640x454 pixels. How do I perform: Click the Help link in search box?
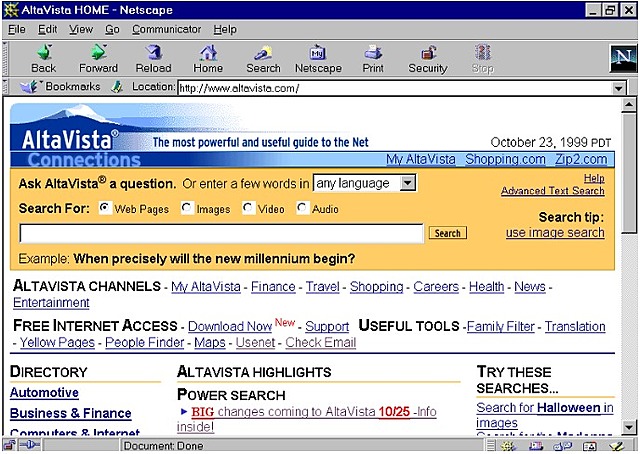[x=594, y=178]
